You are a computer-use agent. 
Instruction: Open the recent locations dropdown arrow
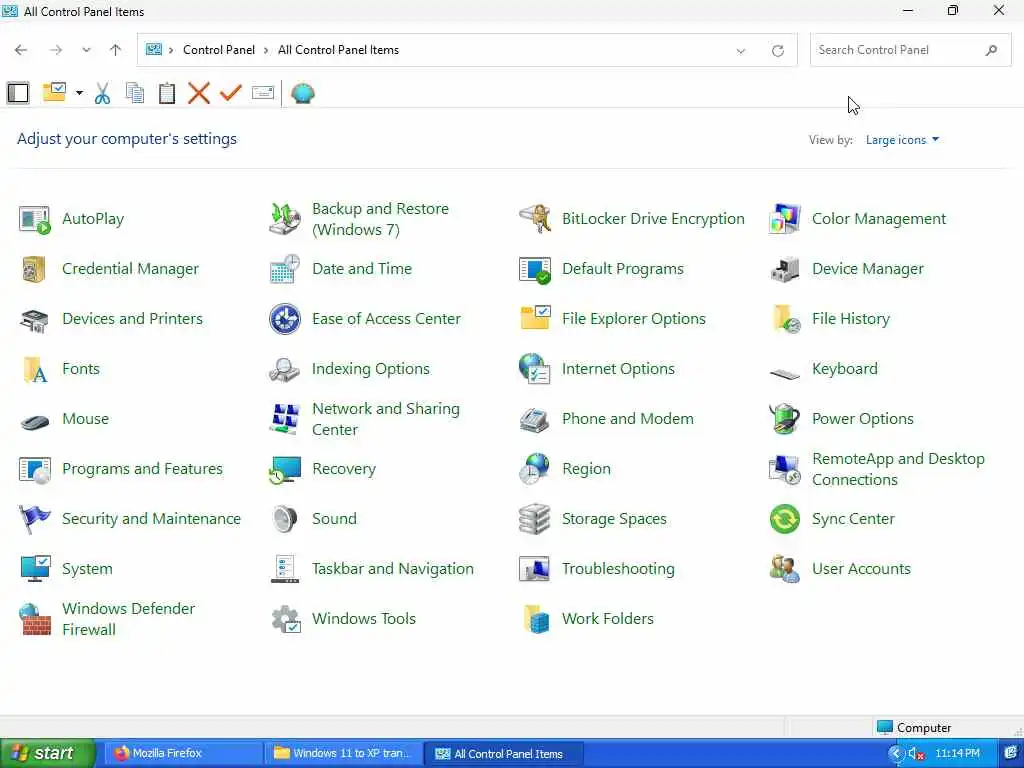coord(86,50)
